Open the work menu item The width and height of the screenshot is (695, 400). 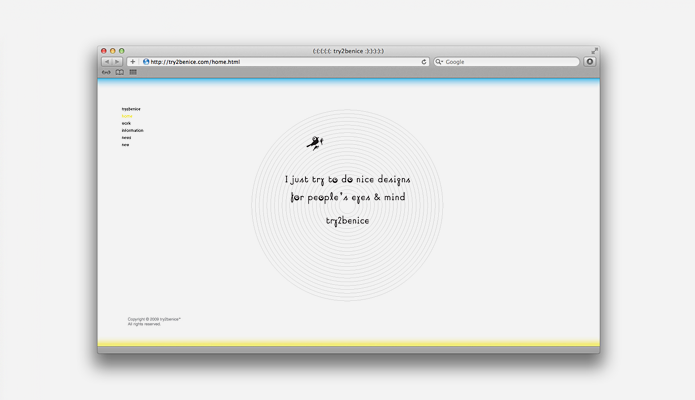(126, 123)
